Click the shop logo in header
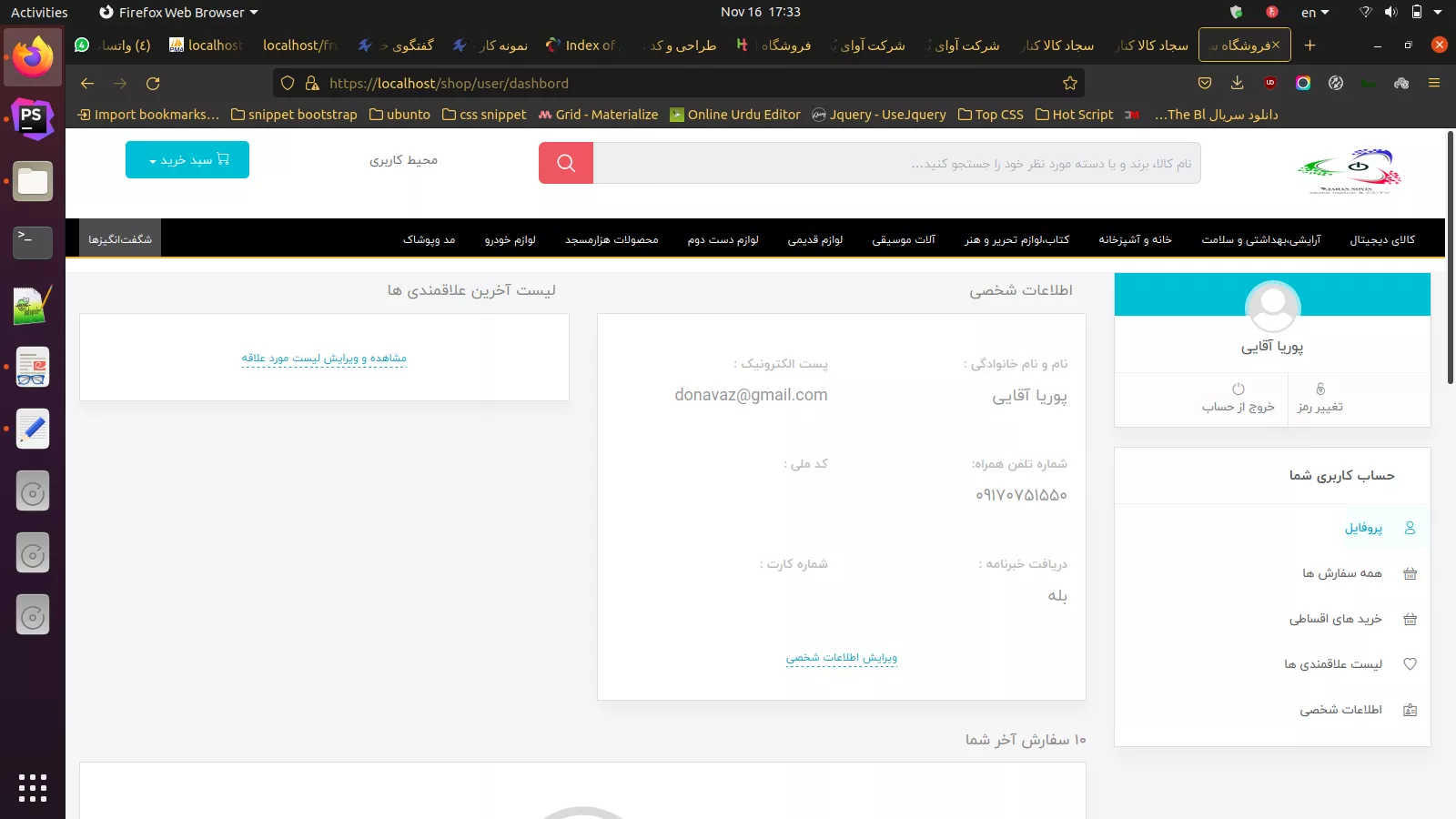 point(1350,171)
